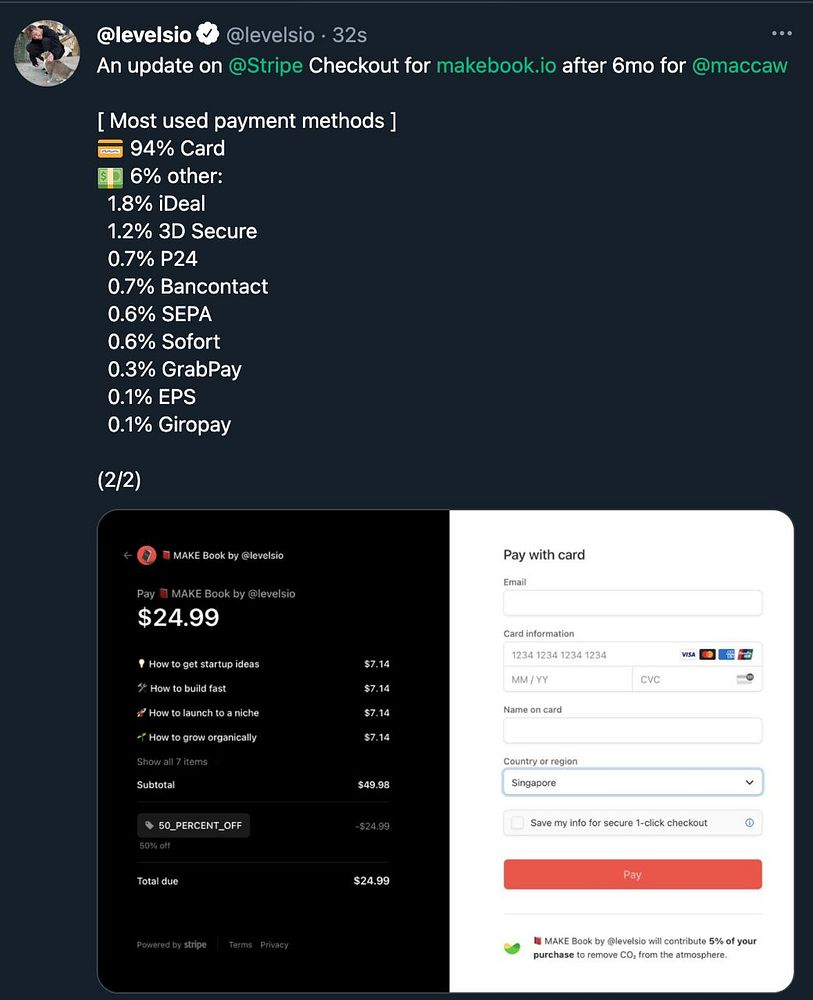Click the Visa card brand icon

click(x=688, y=654)
